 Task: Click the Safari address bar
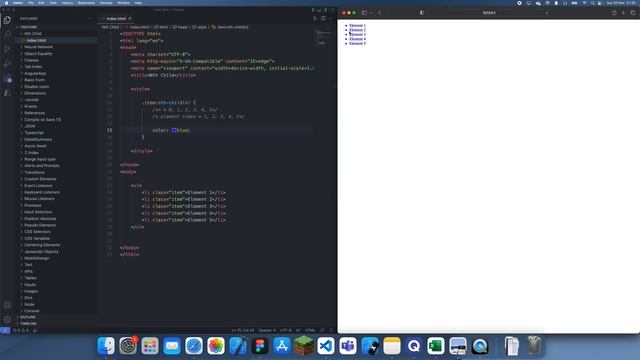(x=489, y=13)
